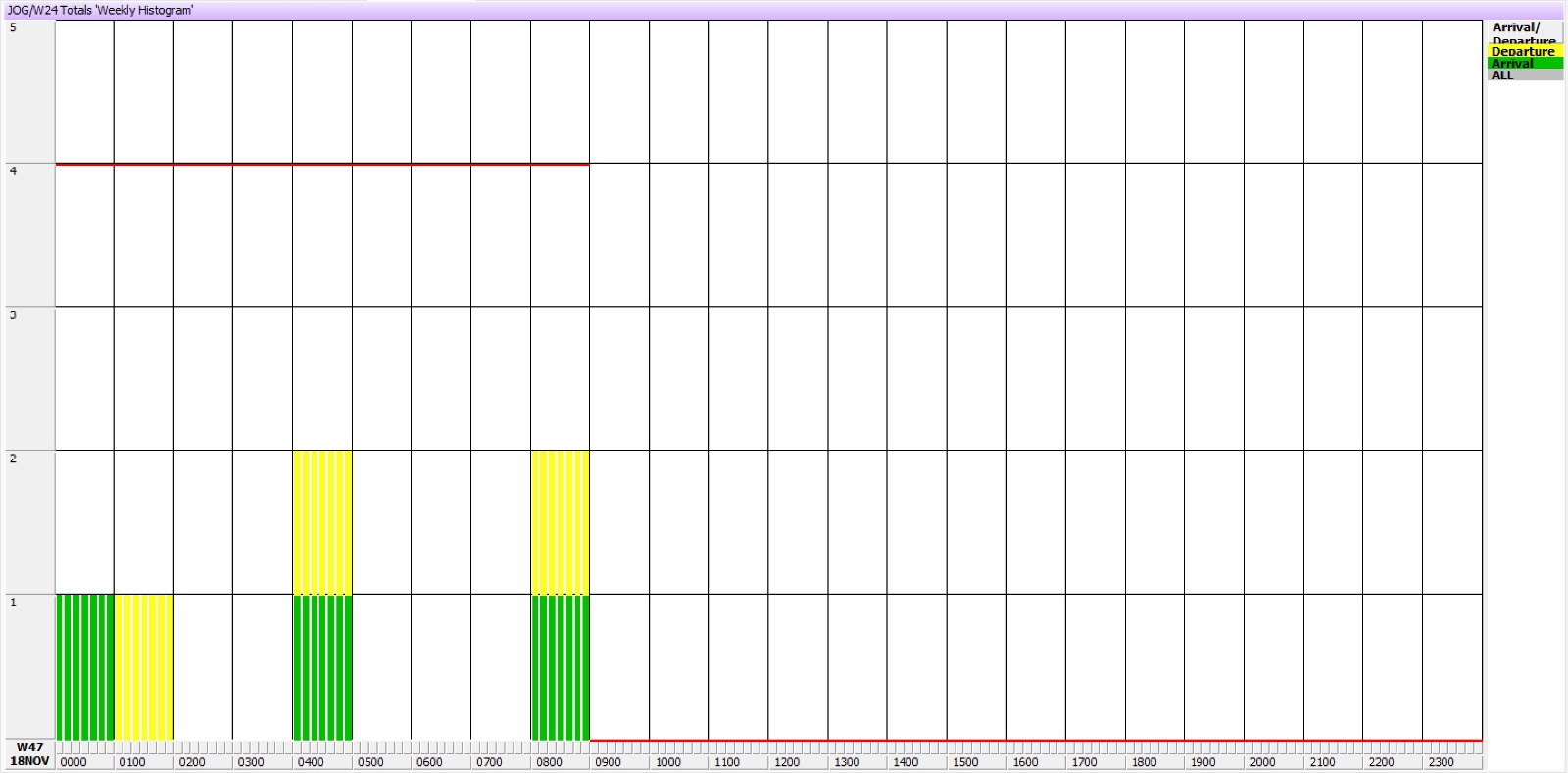
Task: Click the 1500 time axis label
Action: coord(965,762)
